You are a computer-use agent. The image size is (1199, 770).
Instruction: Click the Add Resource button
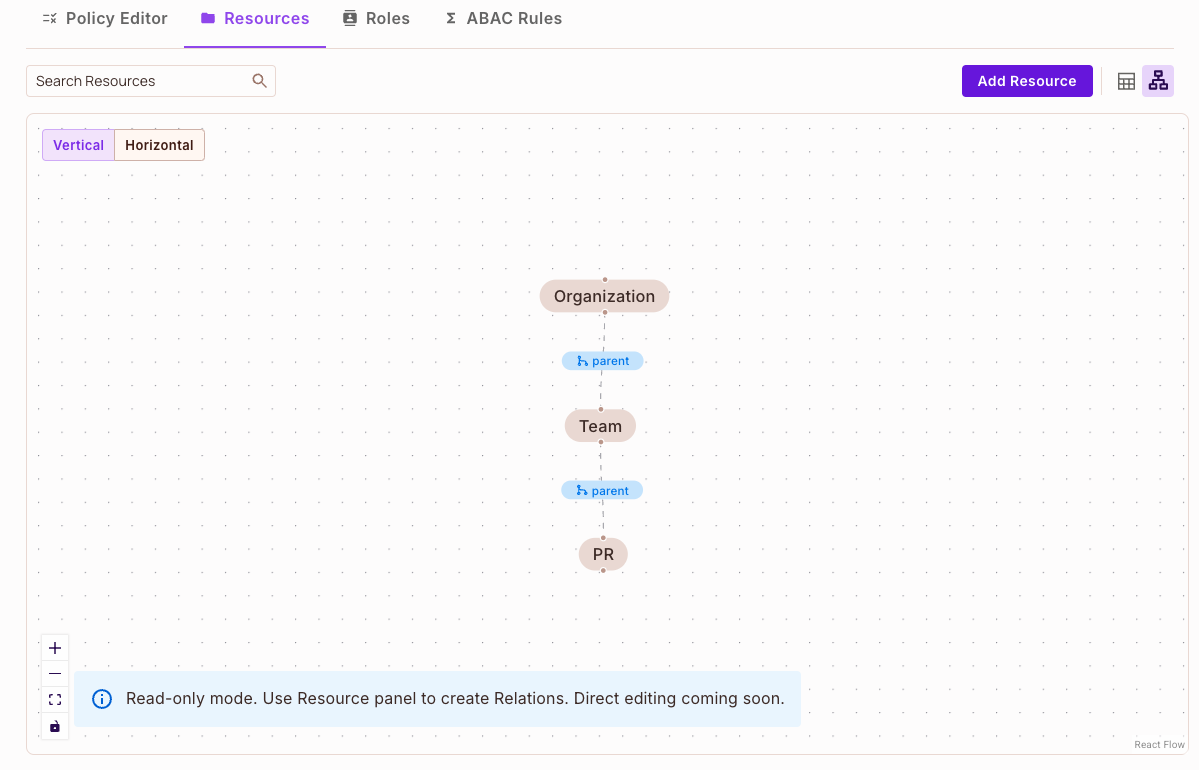tap(1027, 81)
